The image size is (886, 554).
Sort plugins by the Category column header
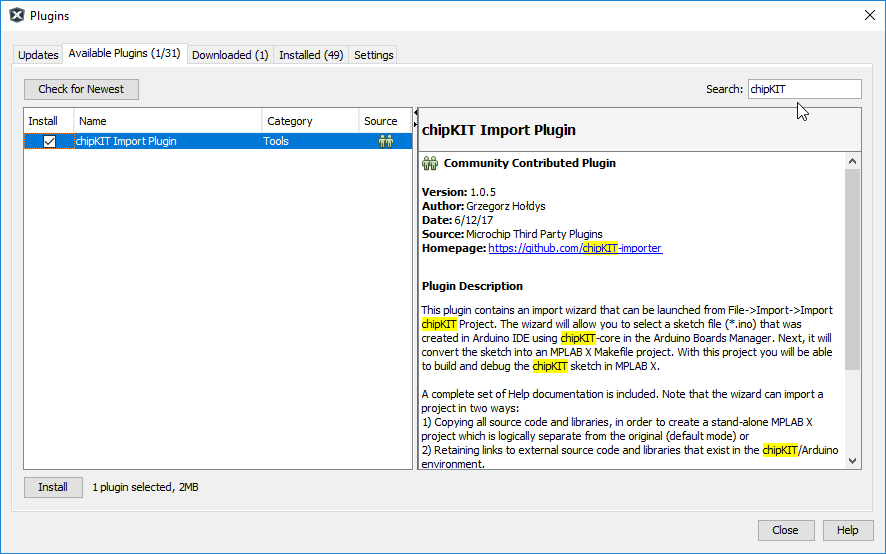pos(310,121)
